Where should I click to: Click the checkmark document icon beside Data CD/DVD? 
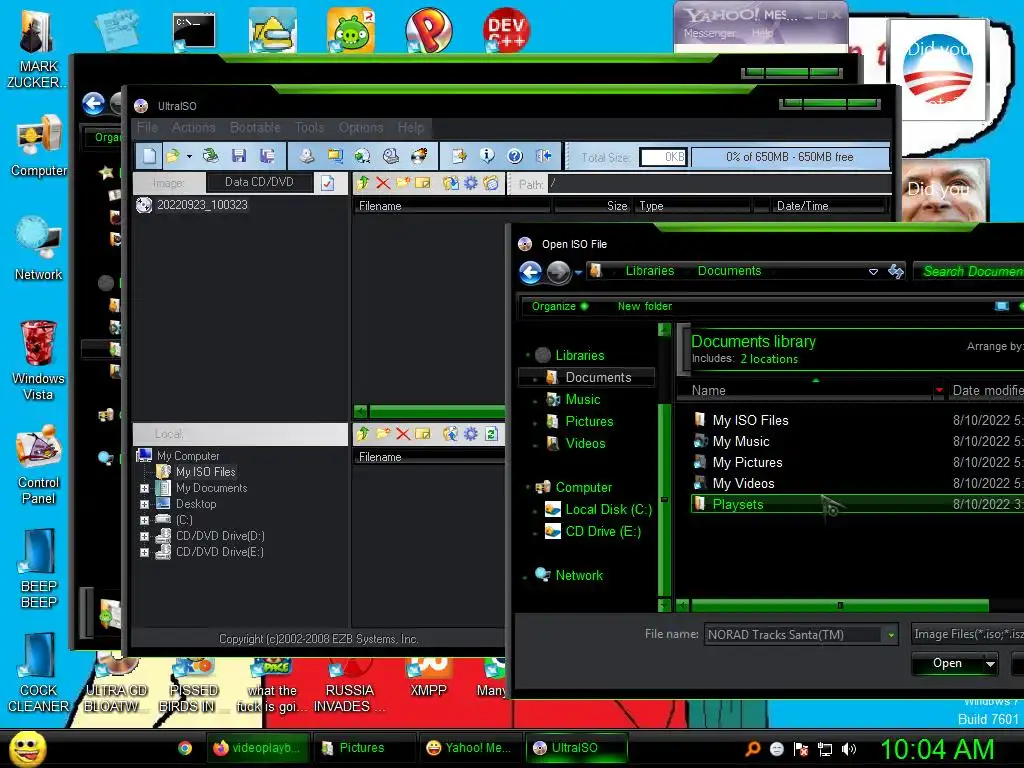tap(327, 183)
